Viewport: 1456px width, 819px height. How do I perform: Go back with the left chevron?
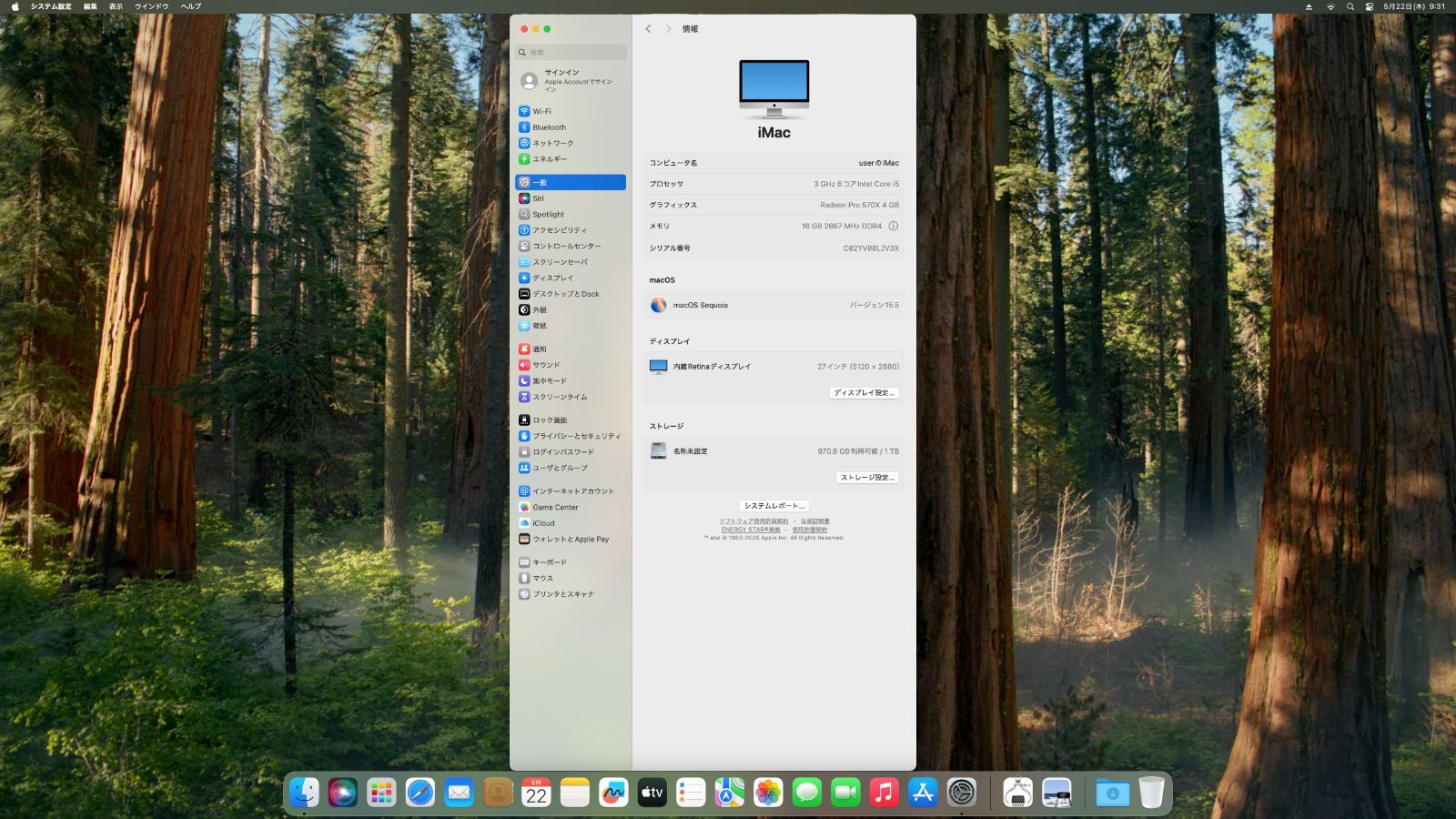tap(649, 29)
